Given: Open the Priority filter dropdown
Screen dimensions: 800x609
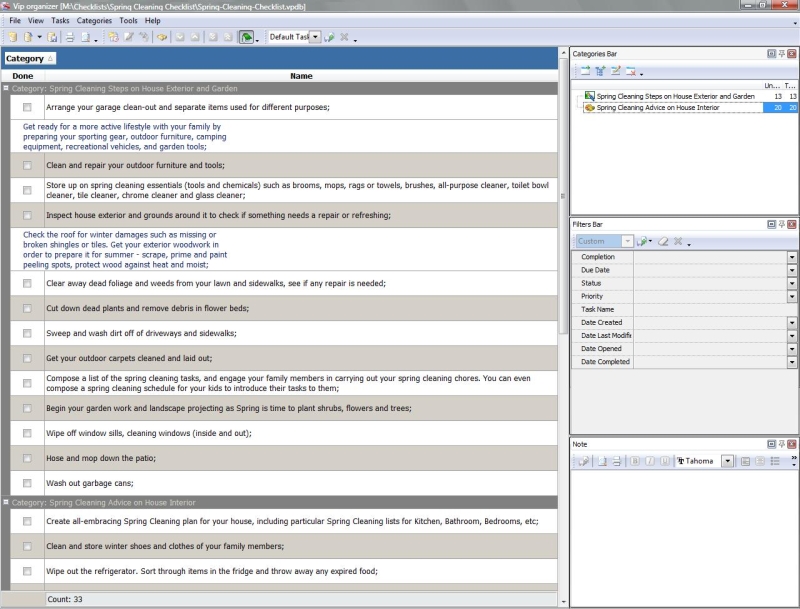Looking at the screenshot, I should click(792, 296).
